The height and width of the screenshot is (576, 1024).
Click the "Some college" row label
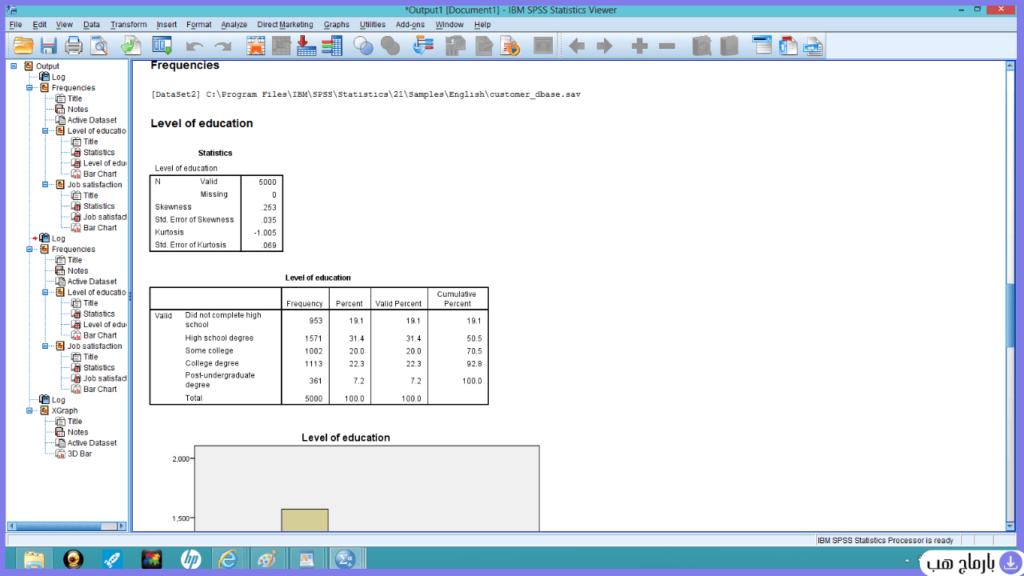coord(209,351)
